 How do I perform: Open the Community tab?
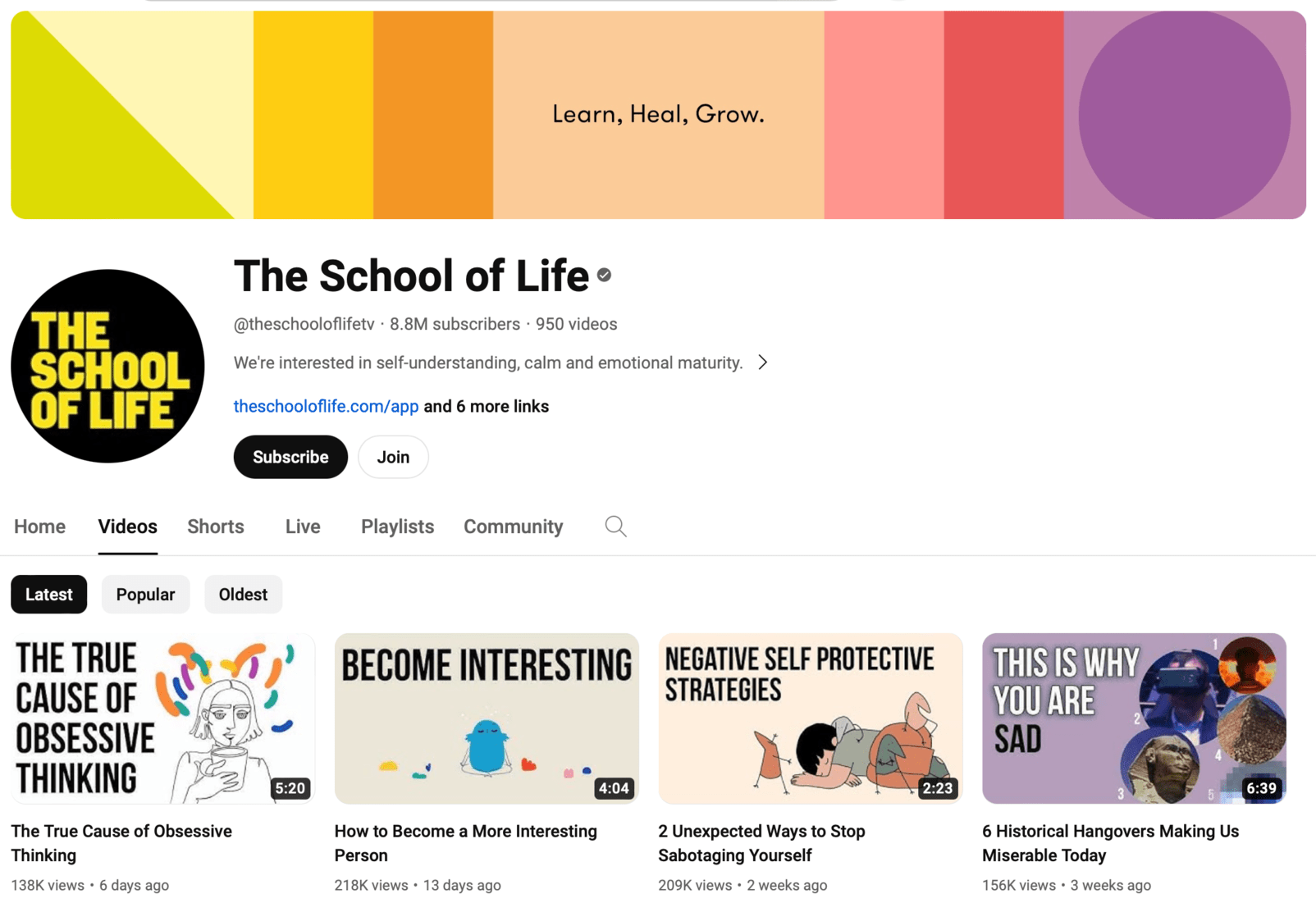coord(512,526)
